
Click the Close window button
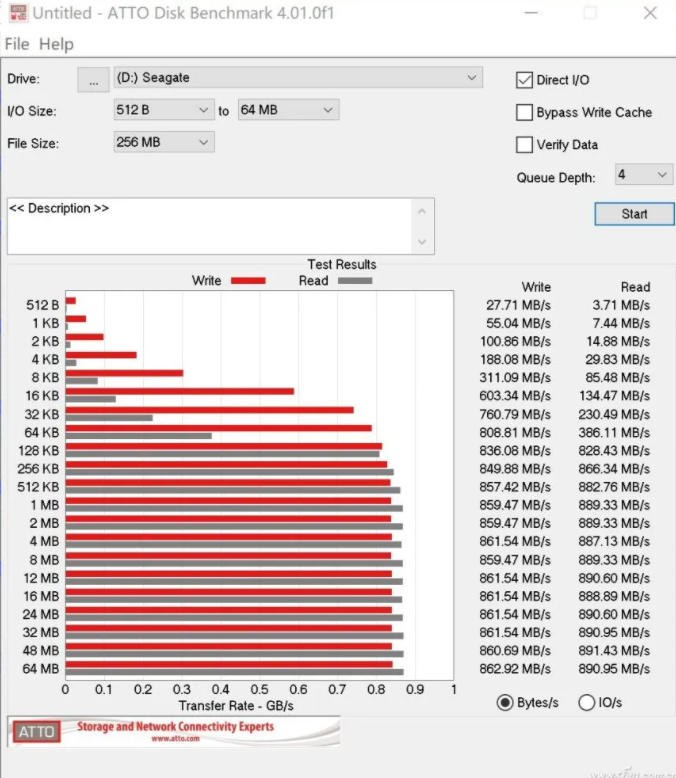650,13
